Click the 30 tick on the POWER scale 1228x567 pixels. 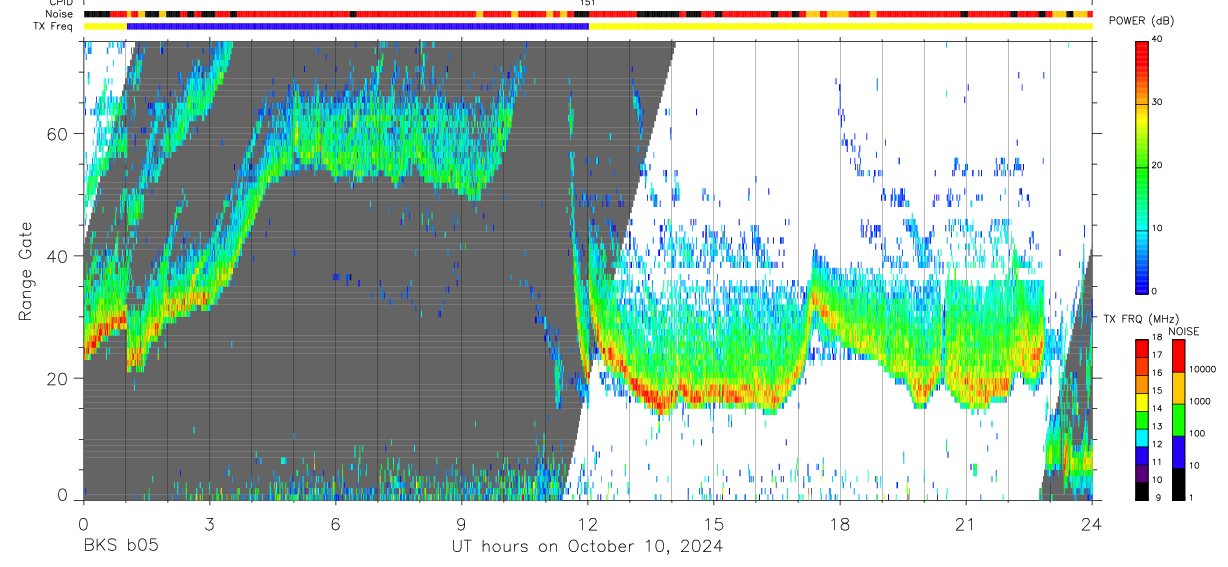click(x=1158, y=103)
